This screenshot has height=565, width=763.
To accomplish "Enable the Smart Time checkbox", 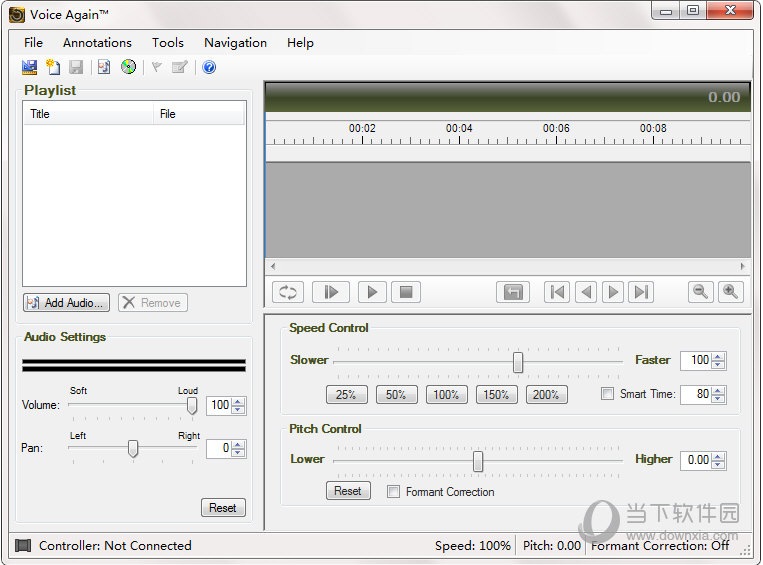I will (x=607, y=393).
